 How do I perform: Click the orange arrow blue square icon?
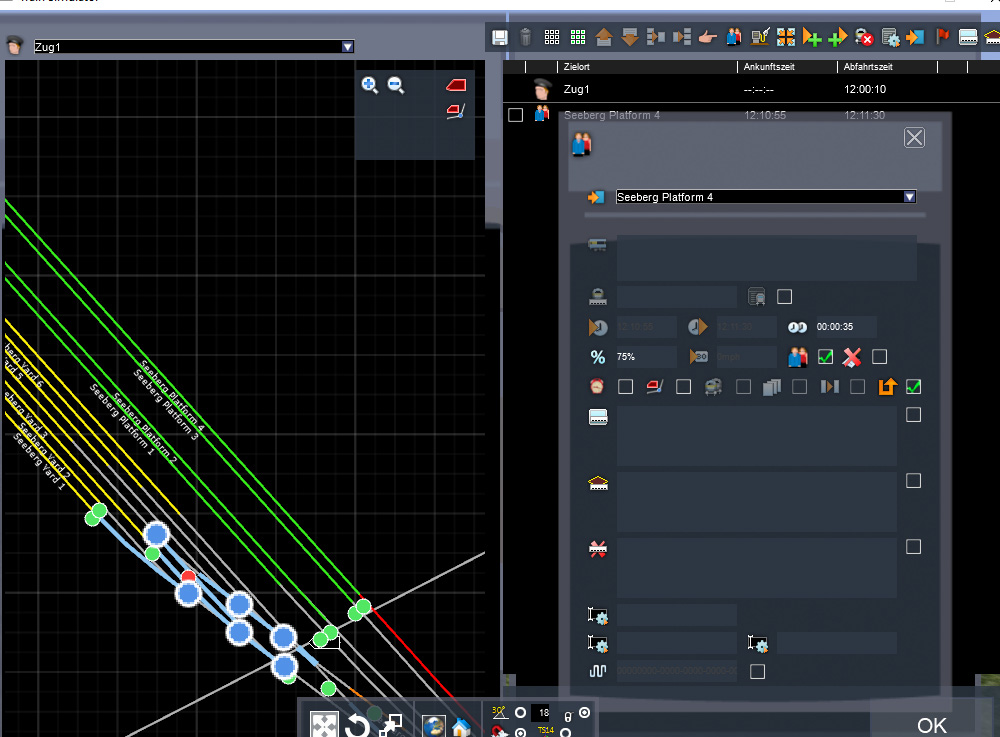click(x=916, y=38)
